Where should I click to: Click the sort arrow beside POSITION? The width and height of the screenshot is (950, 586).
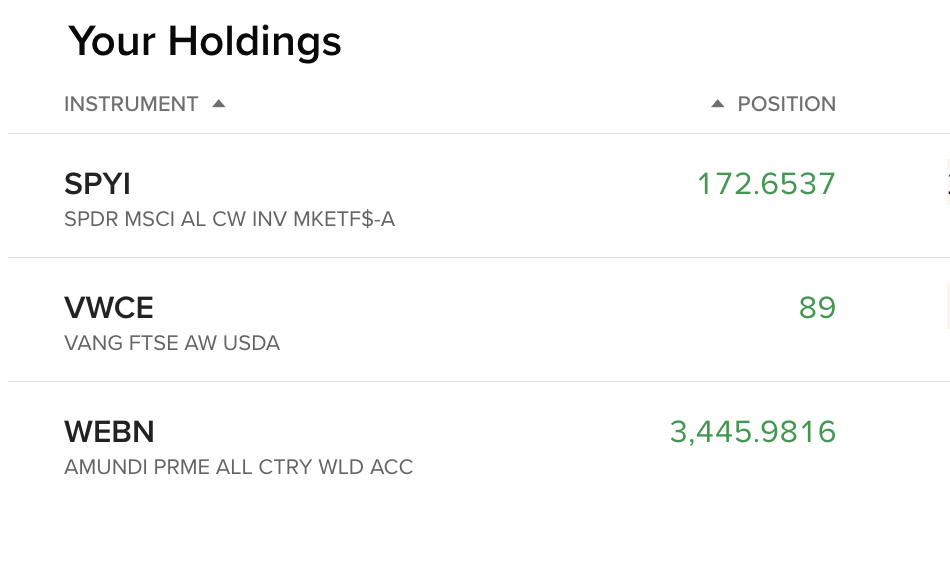[717, 104]
